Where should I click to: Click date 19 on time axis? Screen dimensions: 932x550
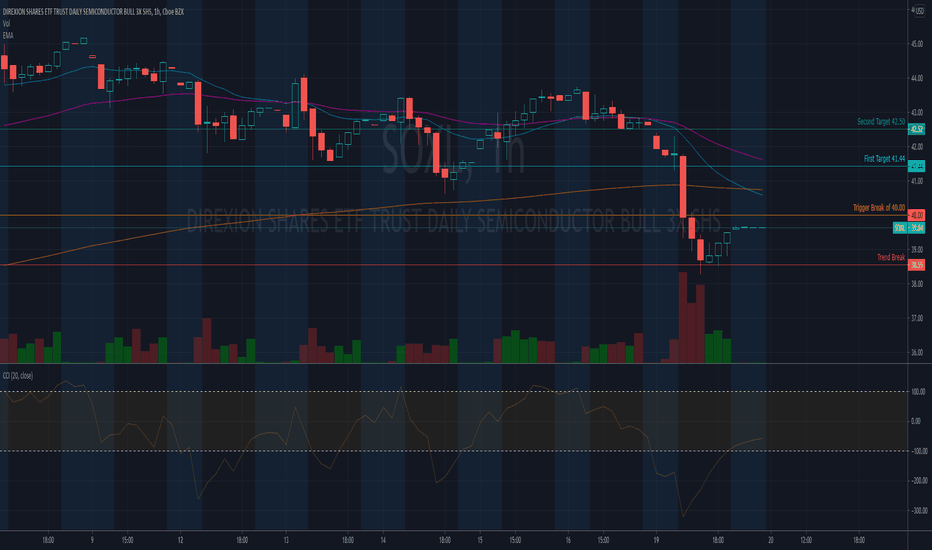[656, 540]
